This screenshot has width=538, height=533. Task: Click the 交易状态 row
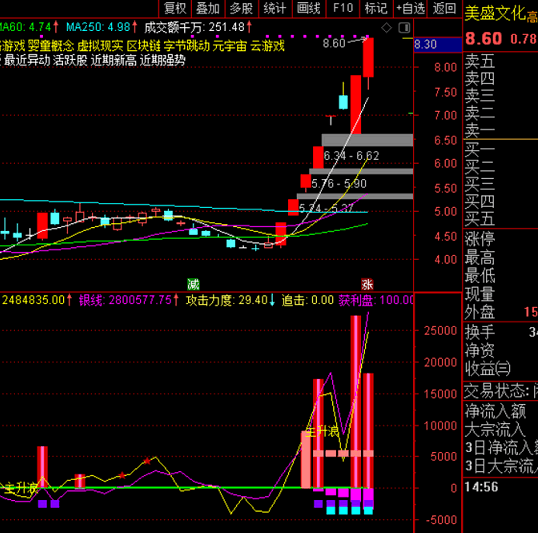point(500,391)
